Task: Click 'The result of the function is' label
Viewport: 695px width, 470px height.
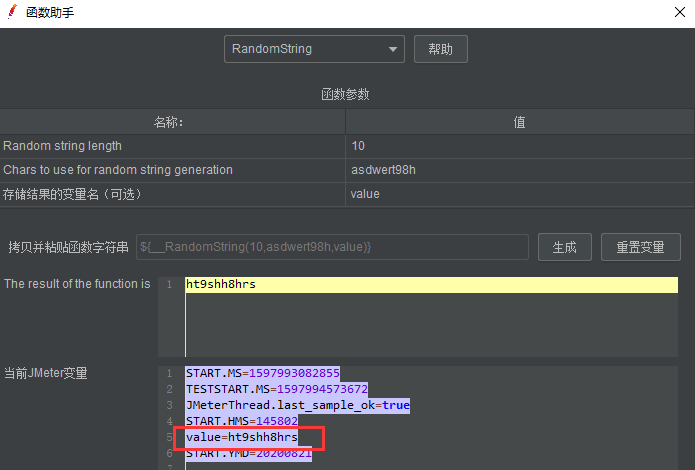Action: point(77,284)
